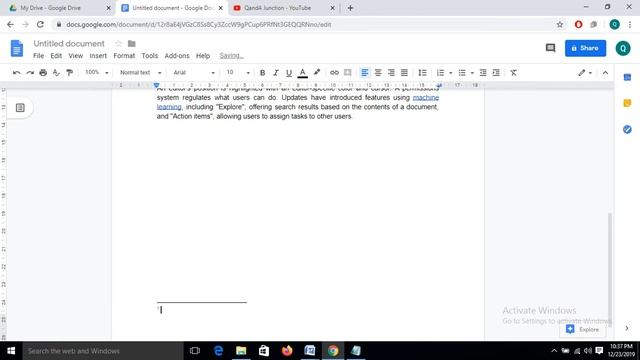Toggle Italic formatting
640x360 pixels.
coord(276,73)
